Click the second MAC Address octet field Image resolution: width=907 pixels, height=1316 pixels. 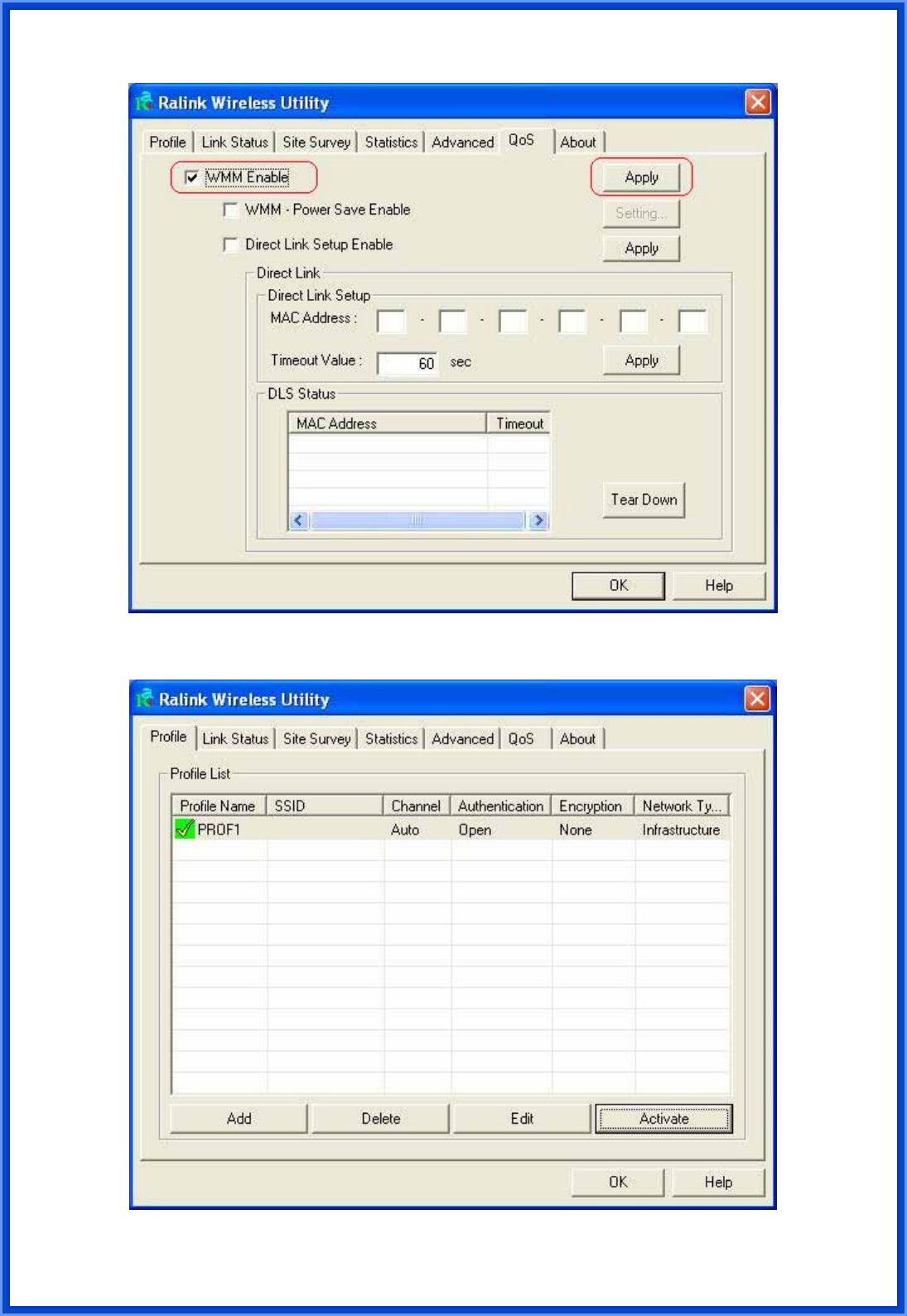(452, 321)
